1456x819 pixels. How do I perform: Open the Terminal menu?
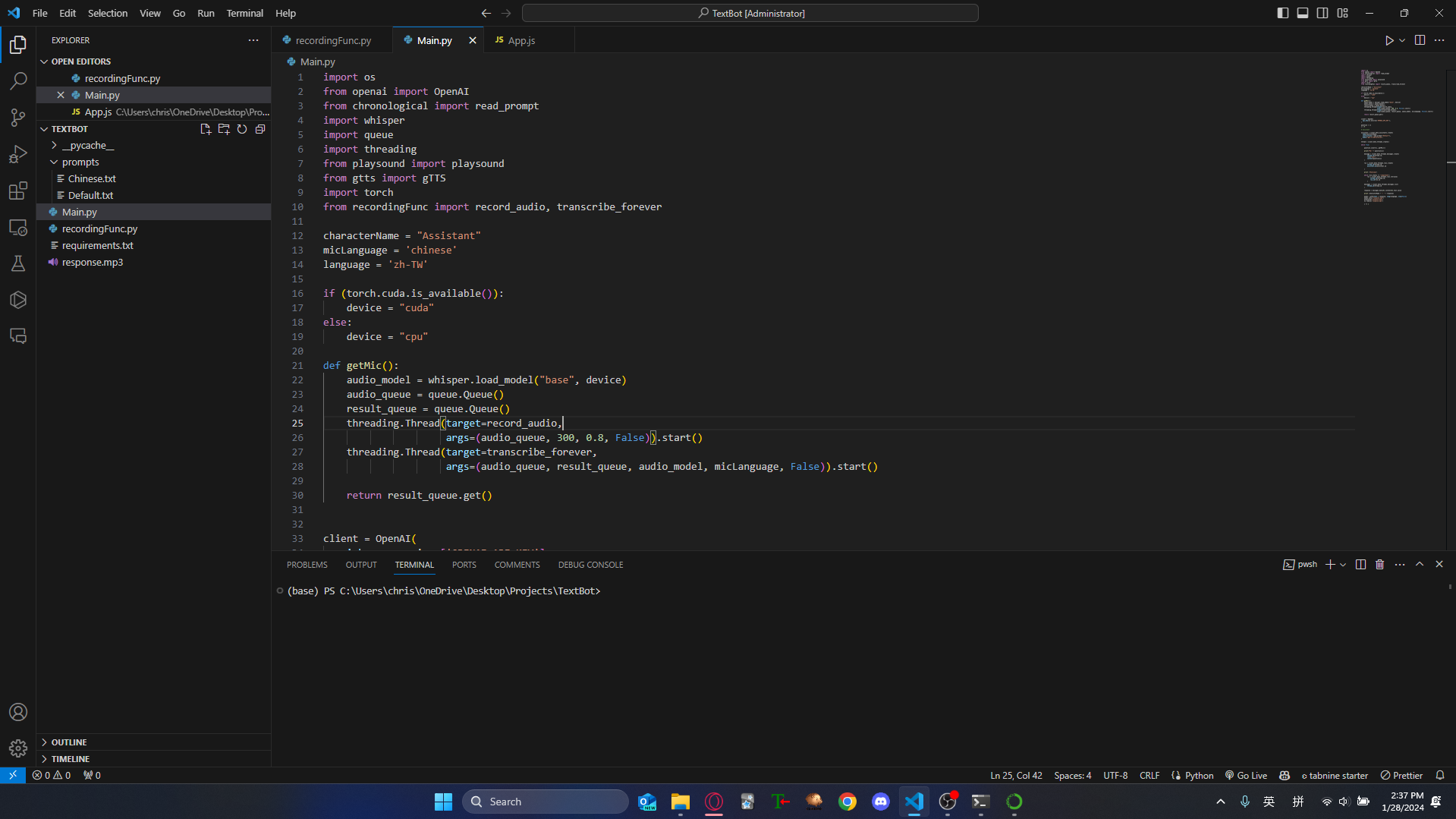coord(244,13)
